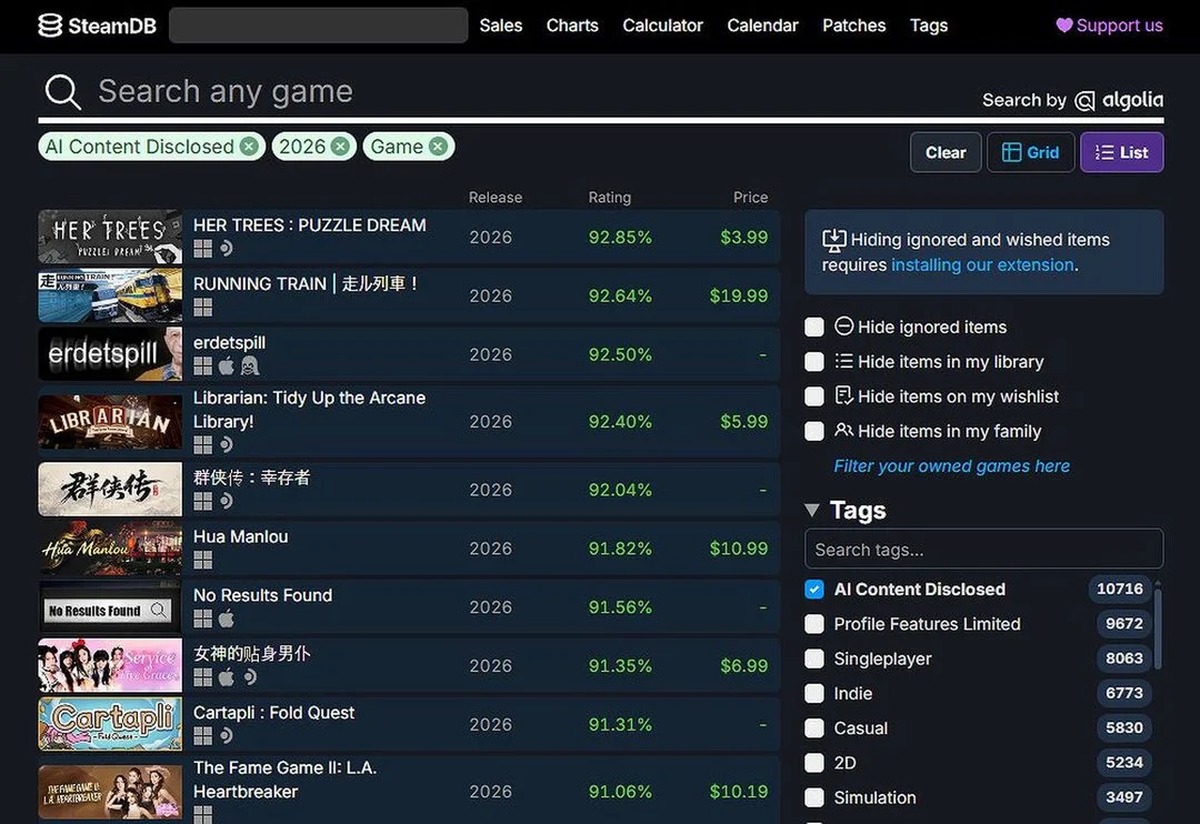The height and width of the screenshot is (824, 1200).
Task: Open the Calendar menu item
Action: [x=763, y=26]
